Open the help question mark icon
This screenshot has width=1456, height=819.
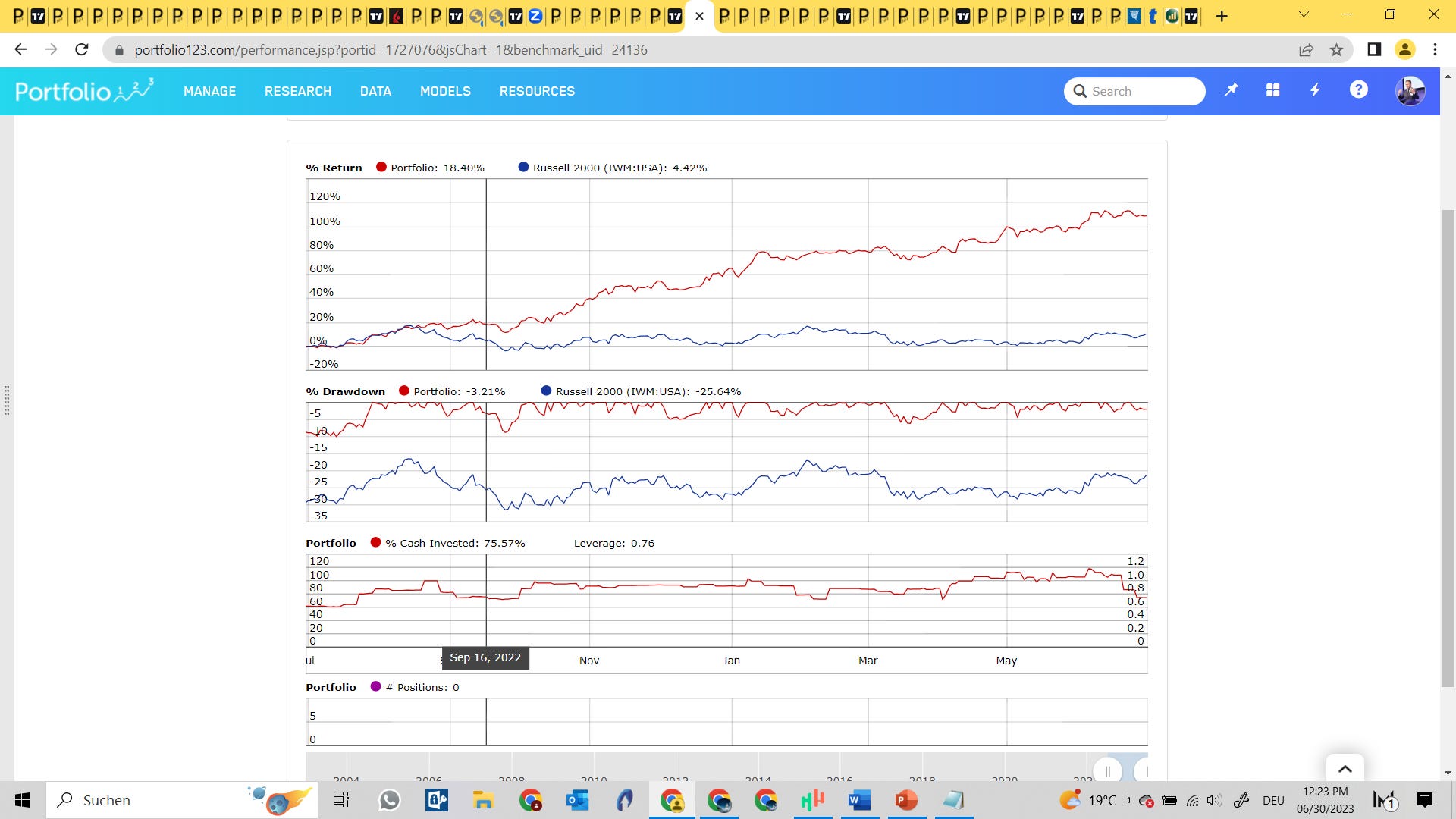[x=1358, y=90]
